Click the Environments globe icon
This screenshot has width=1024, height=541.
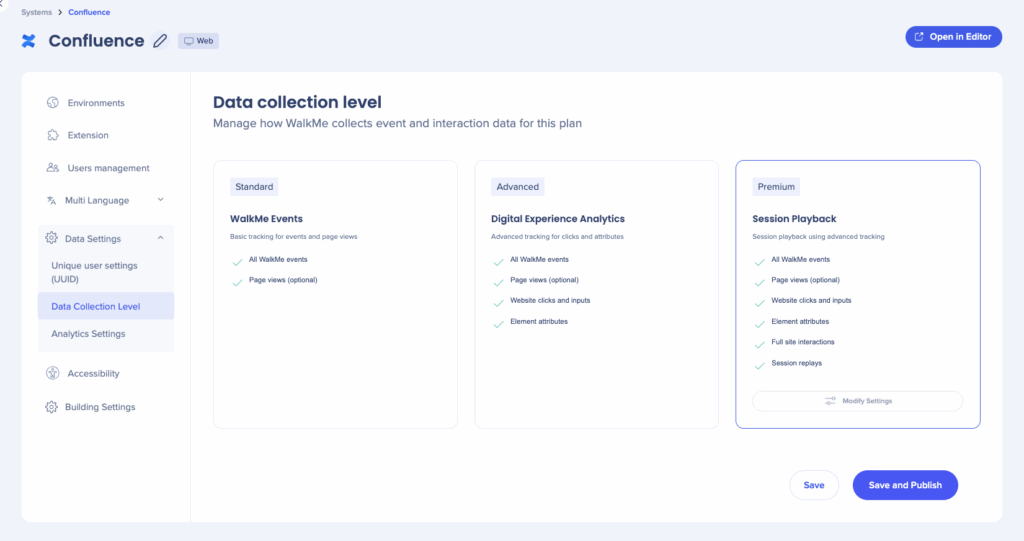(x=53, y=103)
